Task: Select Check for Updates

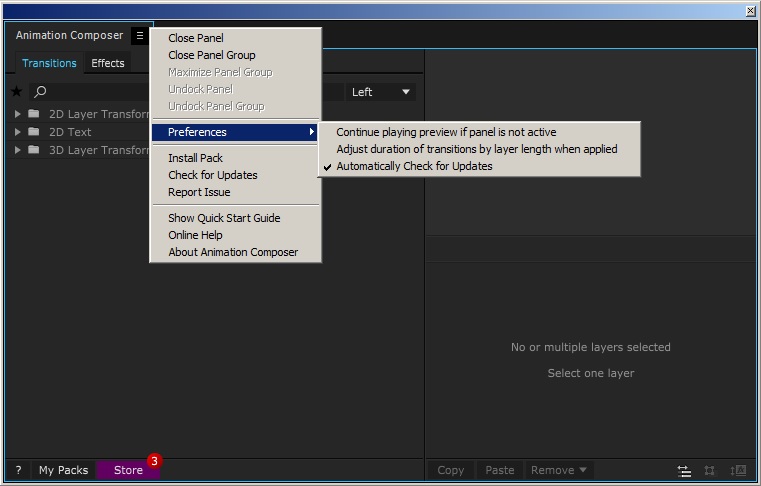Action: [235, 175]
